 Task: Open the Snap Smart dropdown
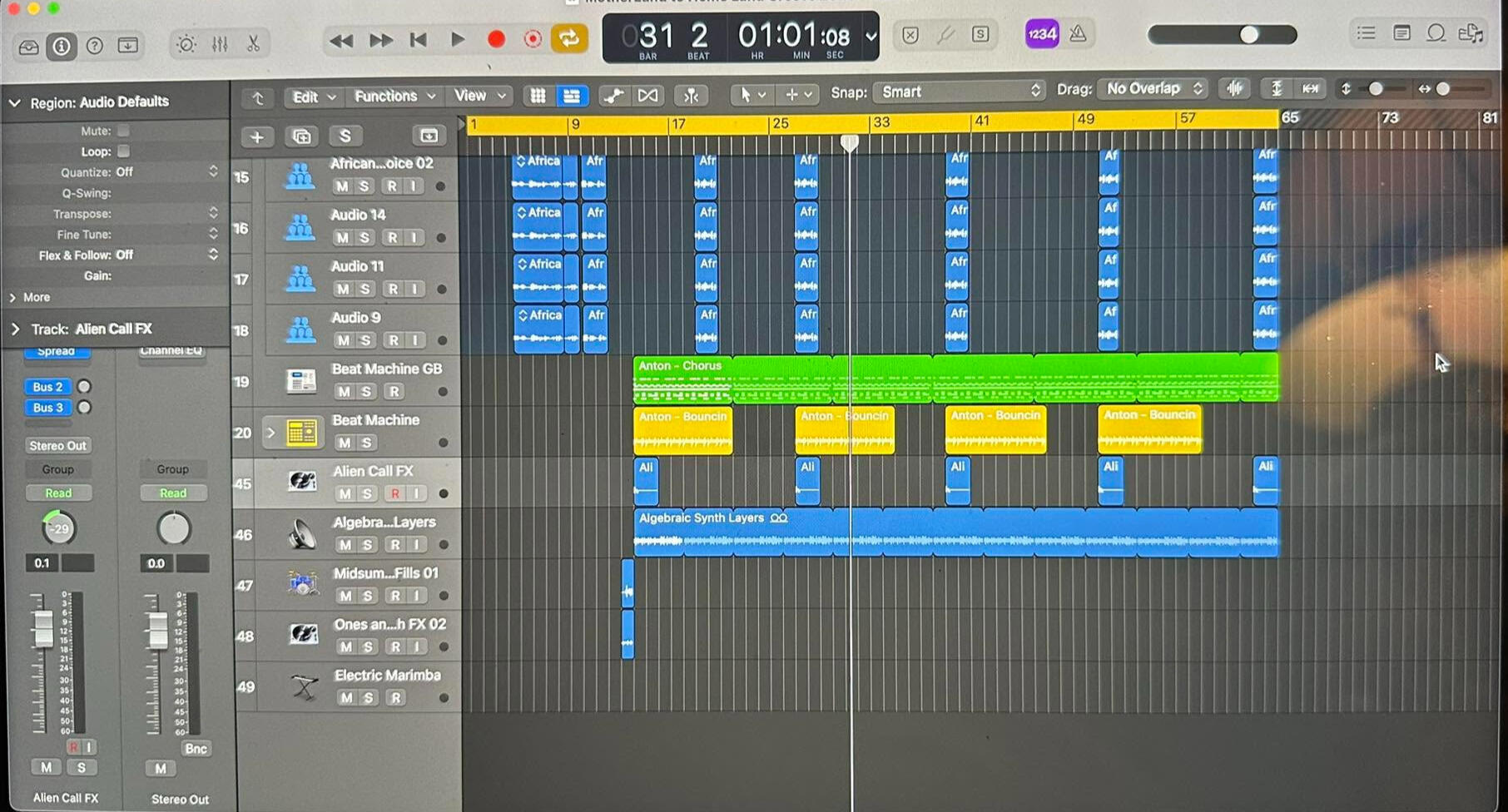[959, 92]
